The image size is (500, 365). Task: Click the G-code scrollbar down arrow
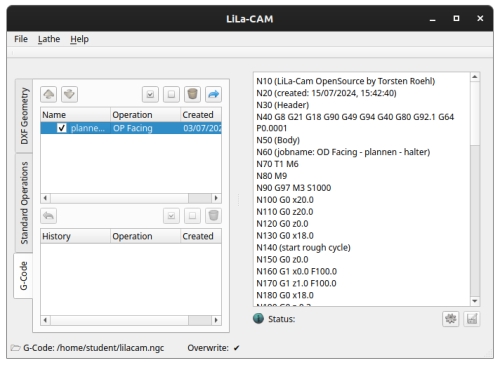(x=475, y=301)
